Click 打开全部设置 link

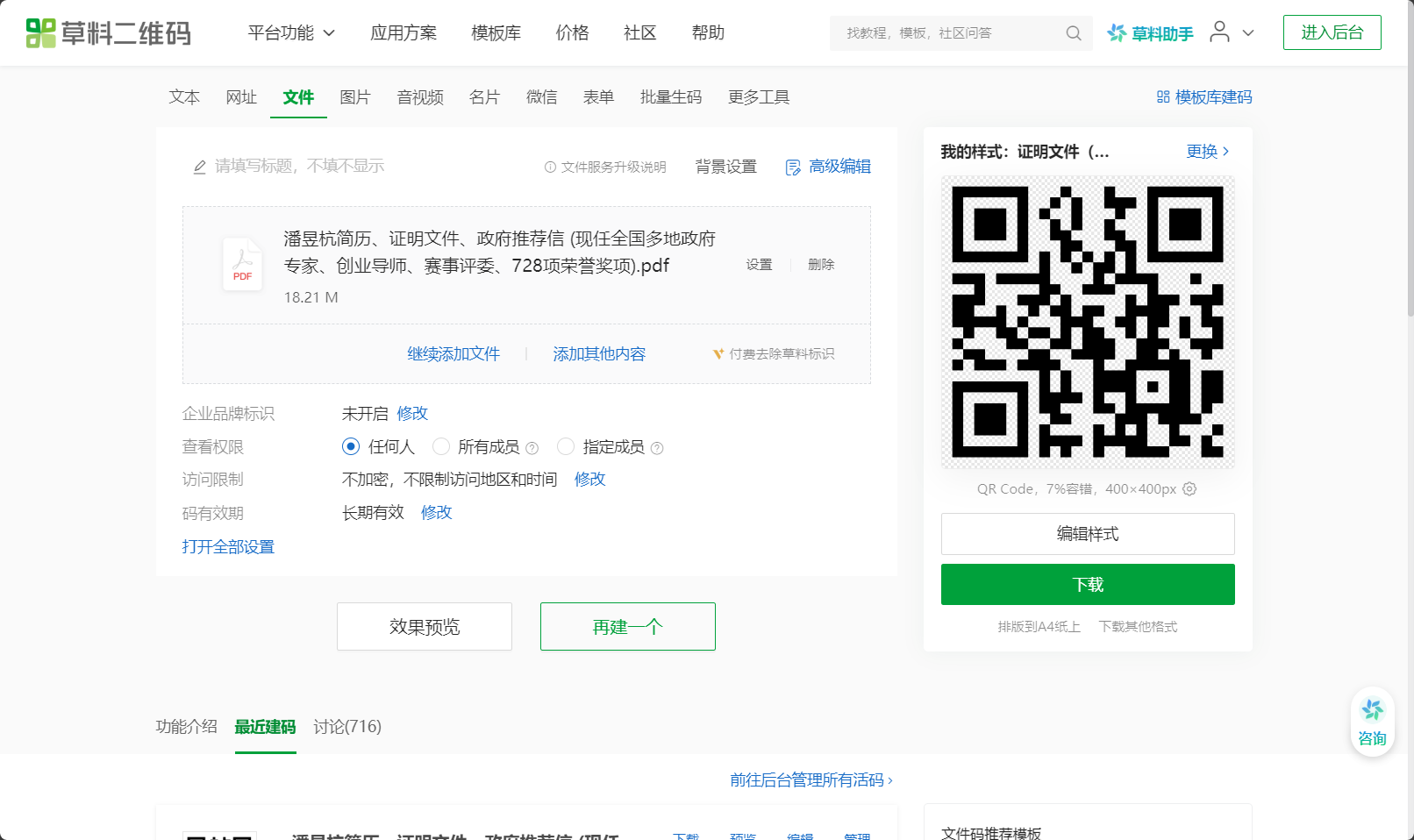[x=228, y=547]
